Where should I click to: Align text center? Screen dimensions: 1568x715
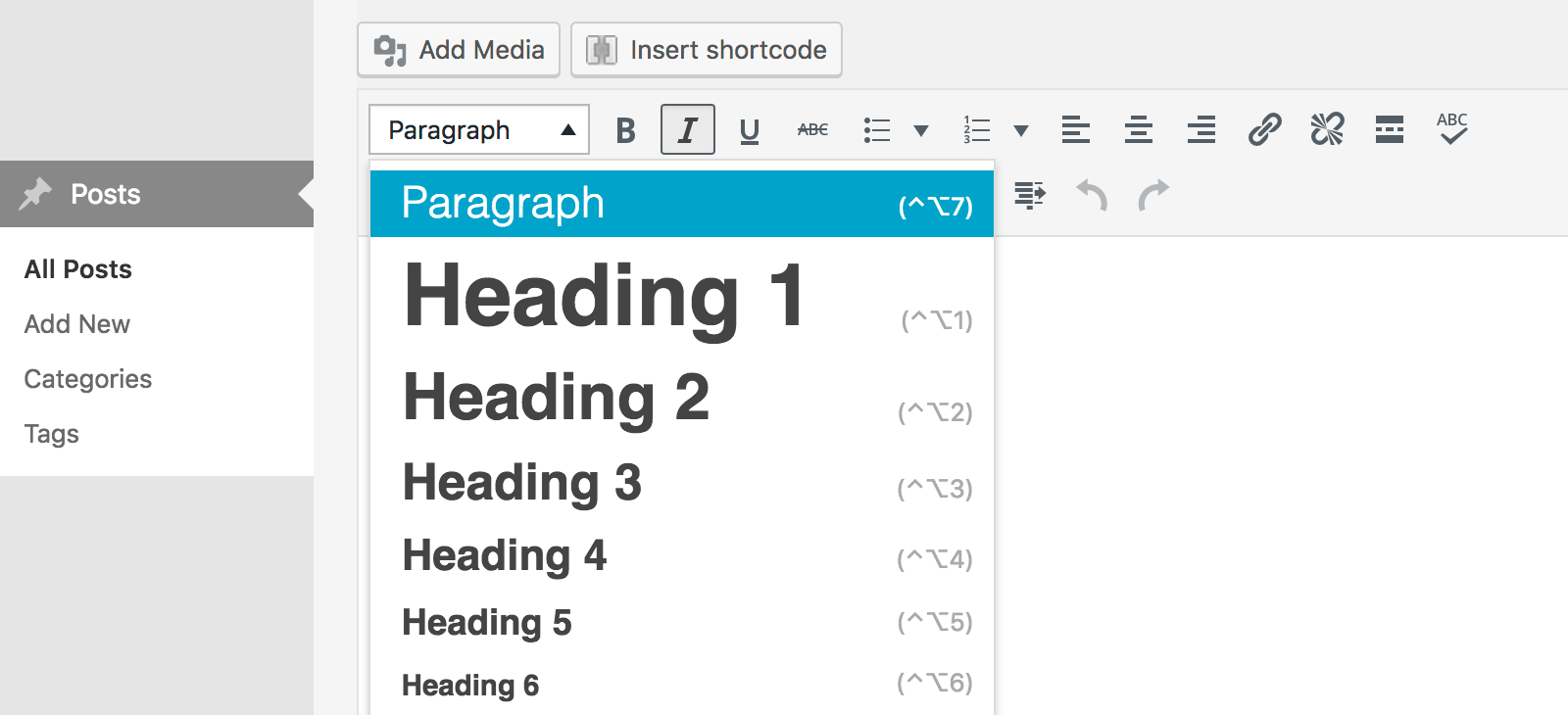tap(1139, 129)
